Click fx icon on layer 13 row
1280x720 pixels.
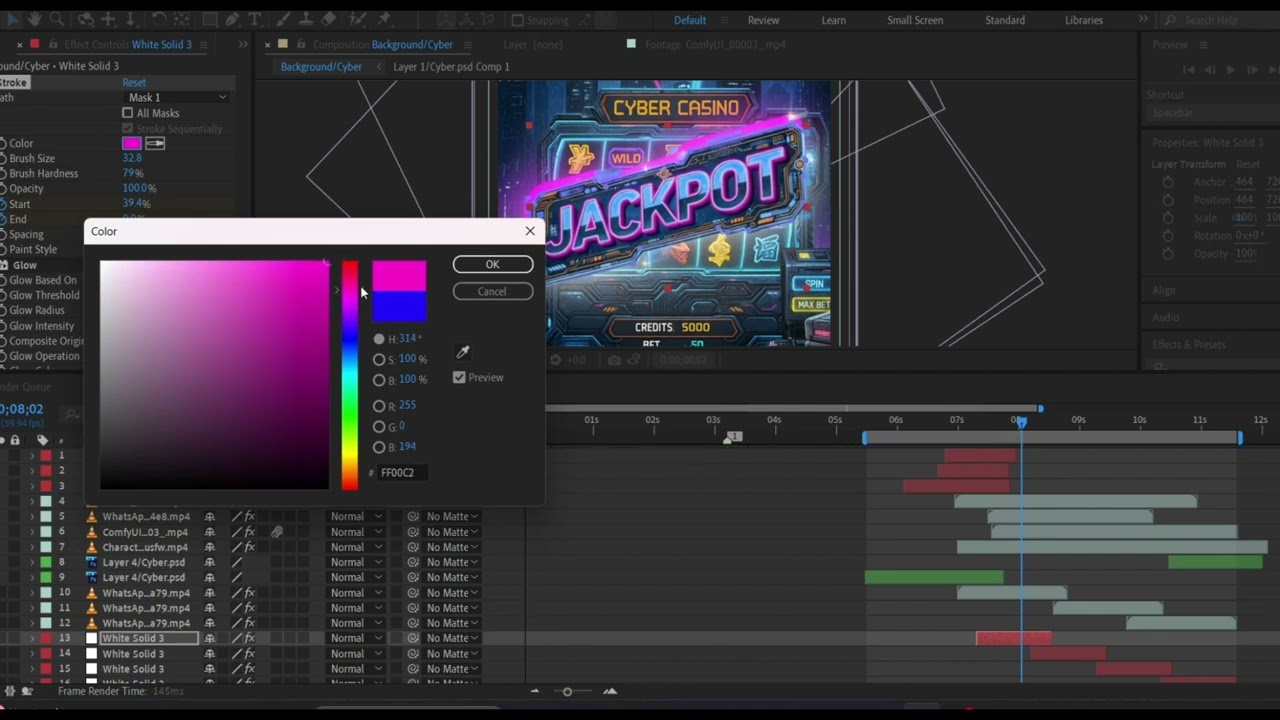(250, 638)
